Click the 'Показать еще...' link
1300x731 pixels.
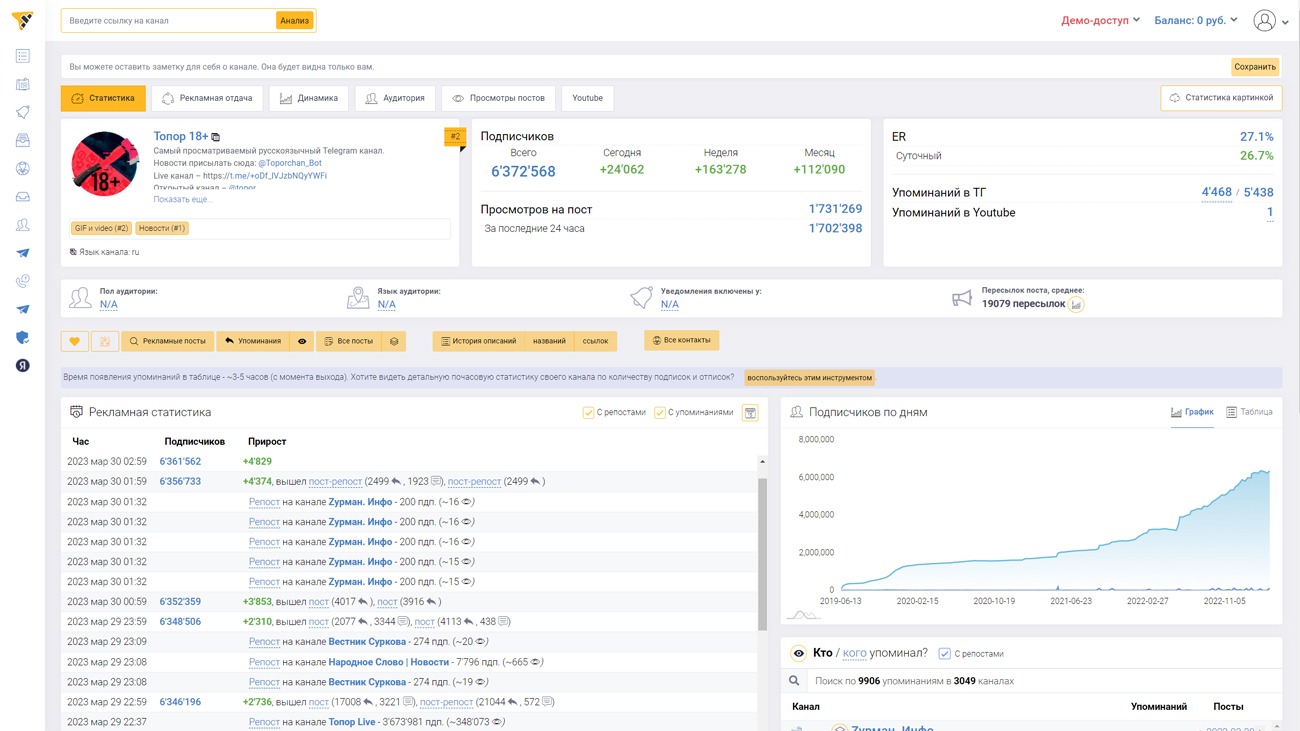click(x=183, y=199)
